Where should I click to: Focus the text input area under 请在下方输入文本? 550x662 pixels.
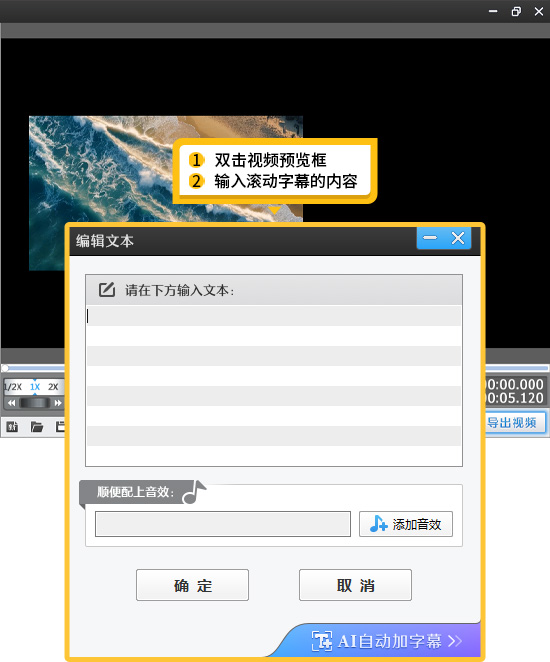274,385
